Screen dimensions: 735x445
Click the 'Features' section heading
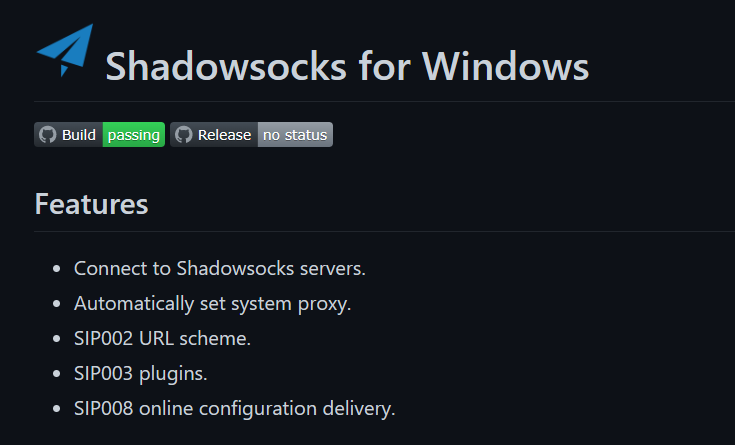point(91,204)
